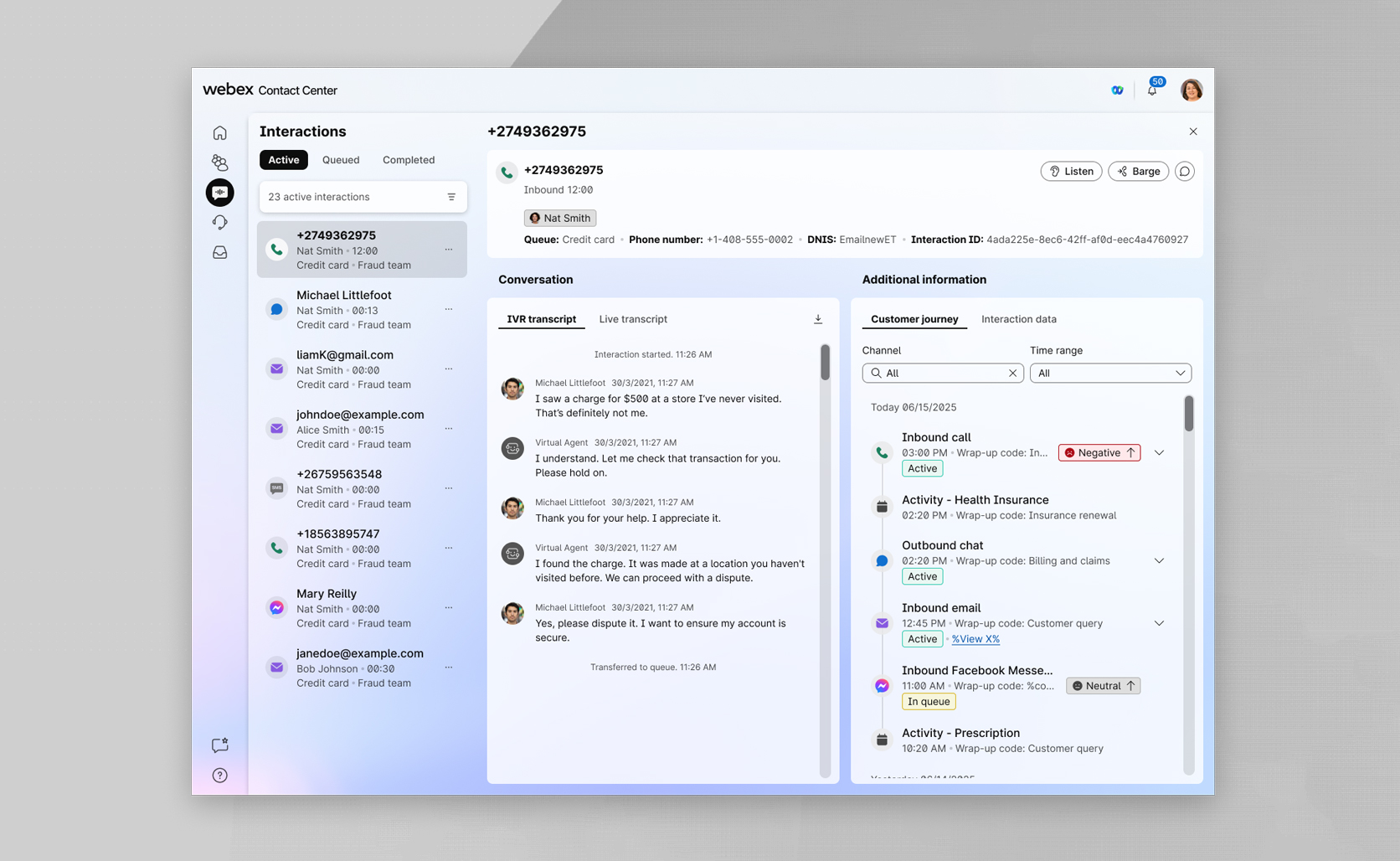
Task: Expand the Inbound call journey entry
Action: pyautogui.click(x=1159, y=453)
